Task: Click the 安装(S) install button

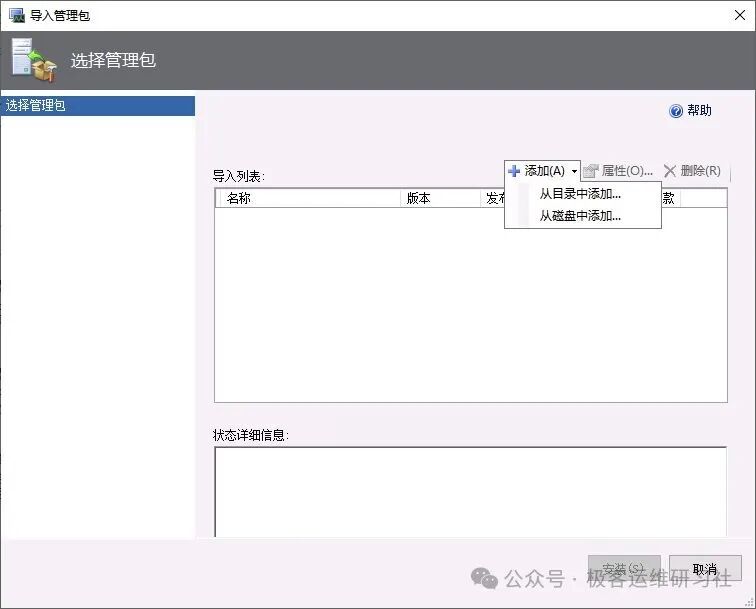Action: click(624, 568)
